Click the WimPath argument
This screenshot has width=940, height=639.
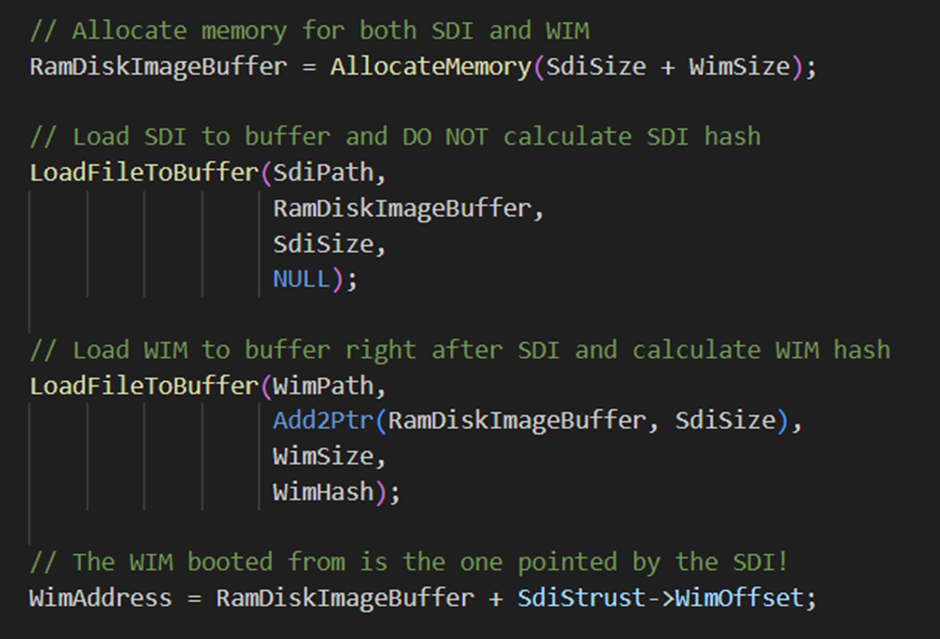coord(323,385)
